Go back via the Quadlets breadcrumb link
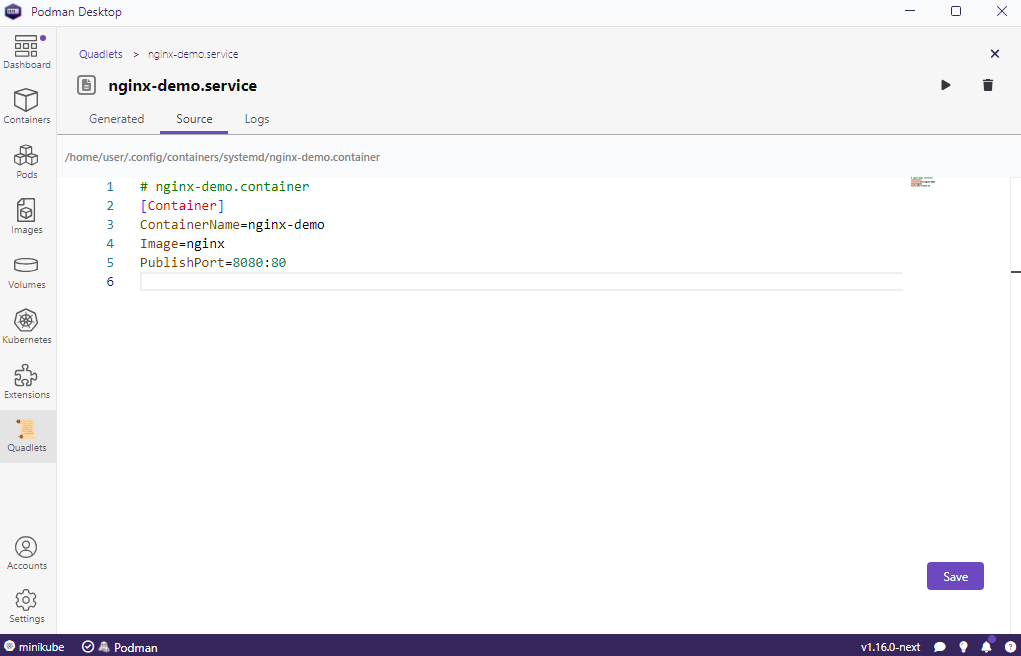 (101, 54)
